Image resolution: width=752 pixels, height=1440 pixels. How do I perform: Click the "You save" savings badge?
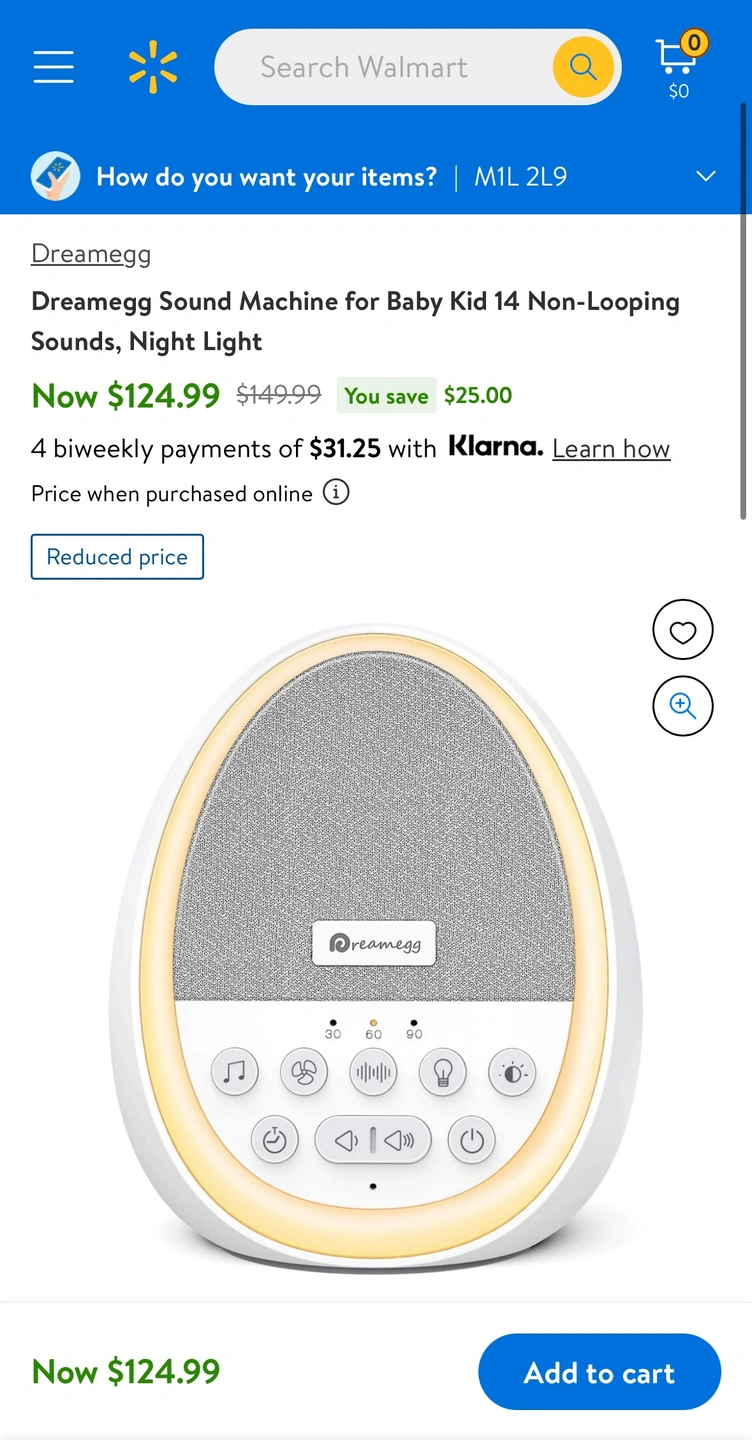(386, 396)
